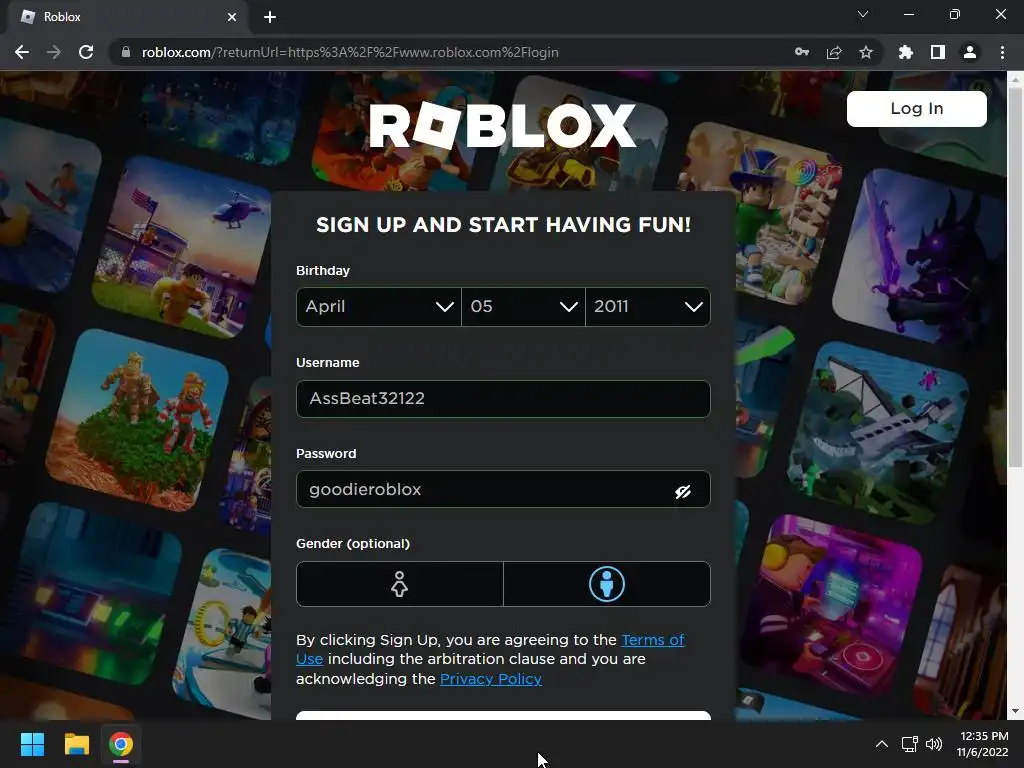Bookmark this page with the star
The width and height of the screenshot is (1024, 768).
(x=866, y=52)
